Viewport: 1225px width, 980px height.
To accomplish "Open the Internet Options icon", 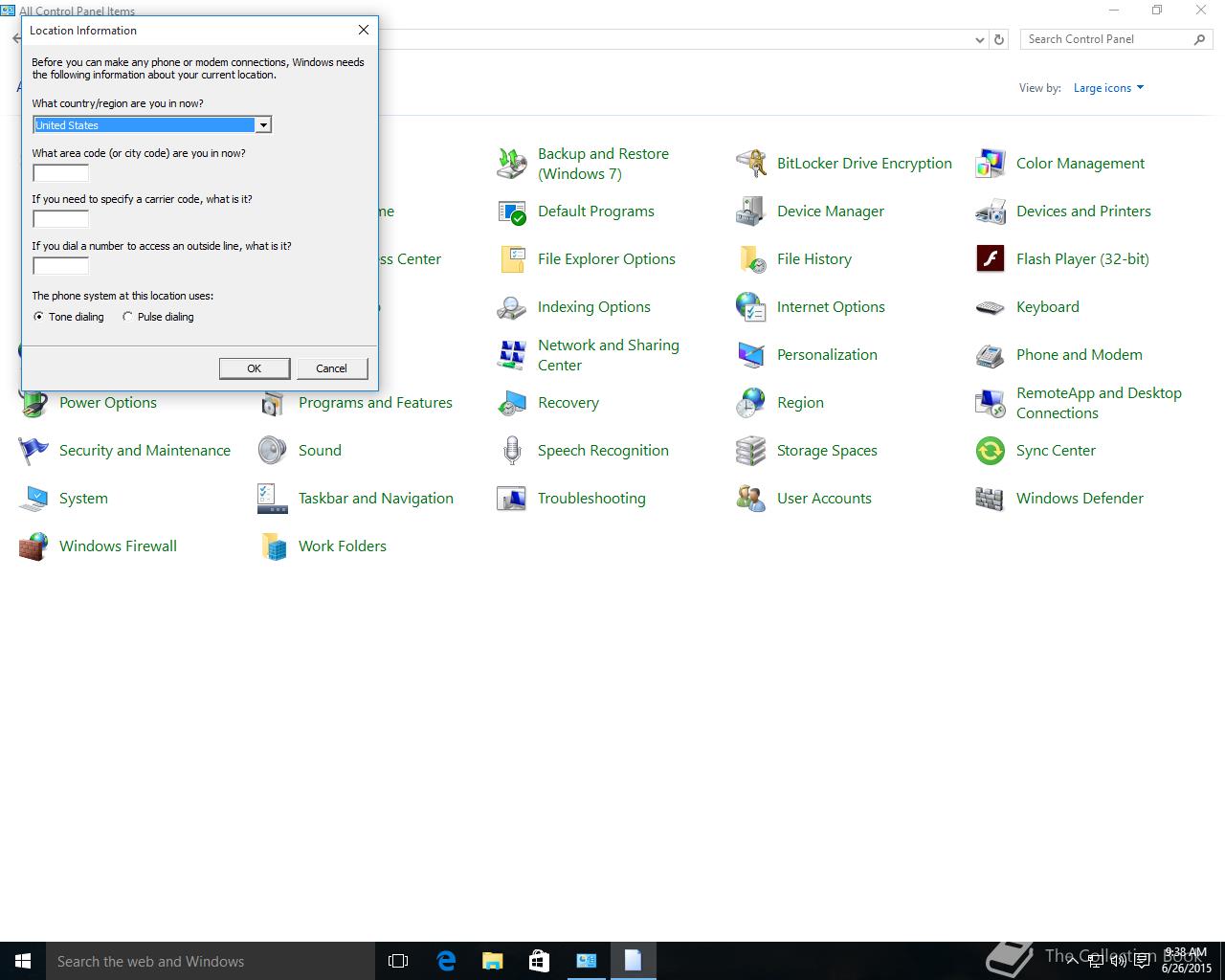I will click(x=751, y=307).
